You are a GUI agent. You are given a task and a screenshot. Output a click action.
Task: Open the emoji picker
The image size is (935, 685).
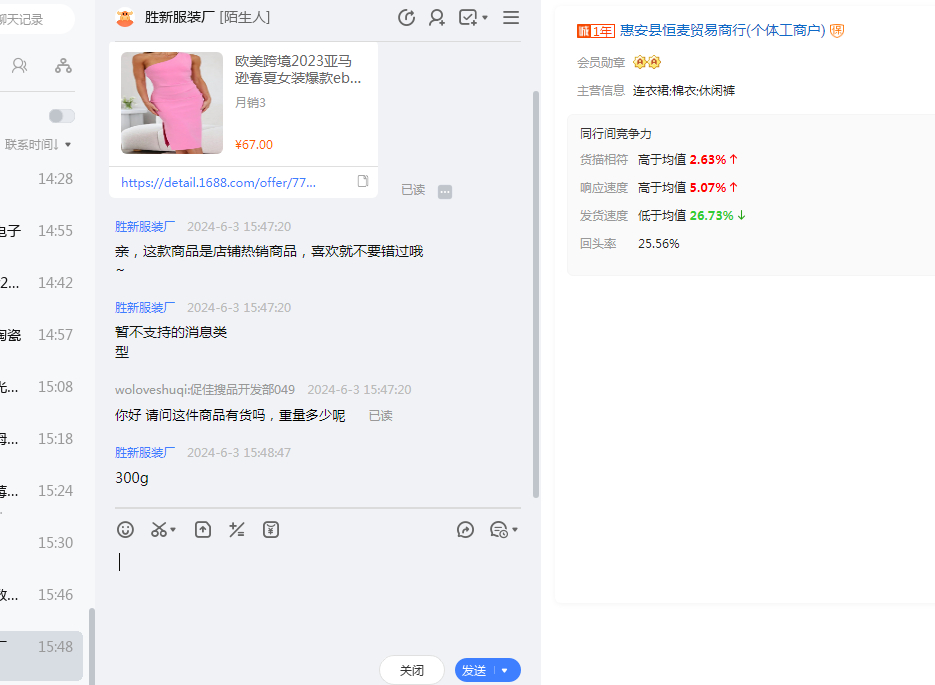pyautogui.click(x=125, y=530)
